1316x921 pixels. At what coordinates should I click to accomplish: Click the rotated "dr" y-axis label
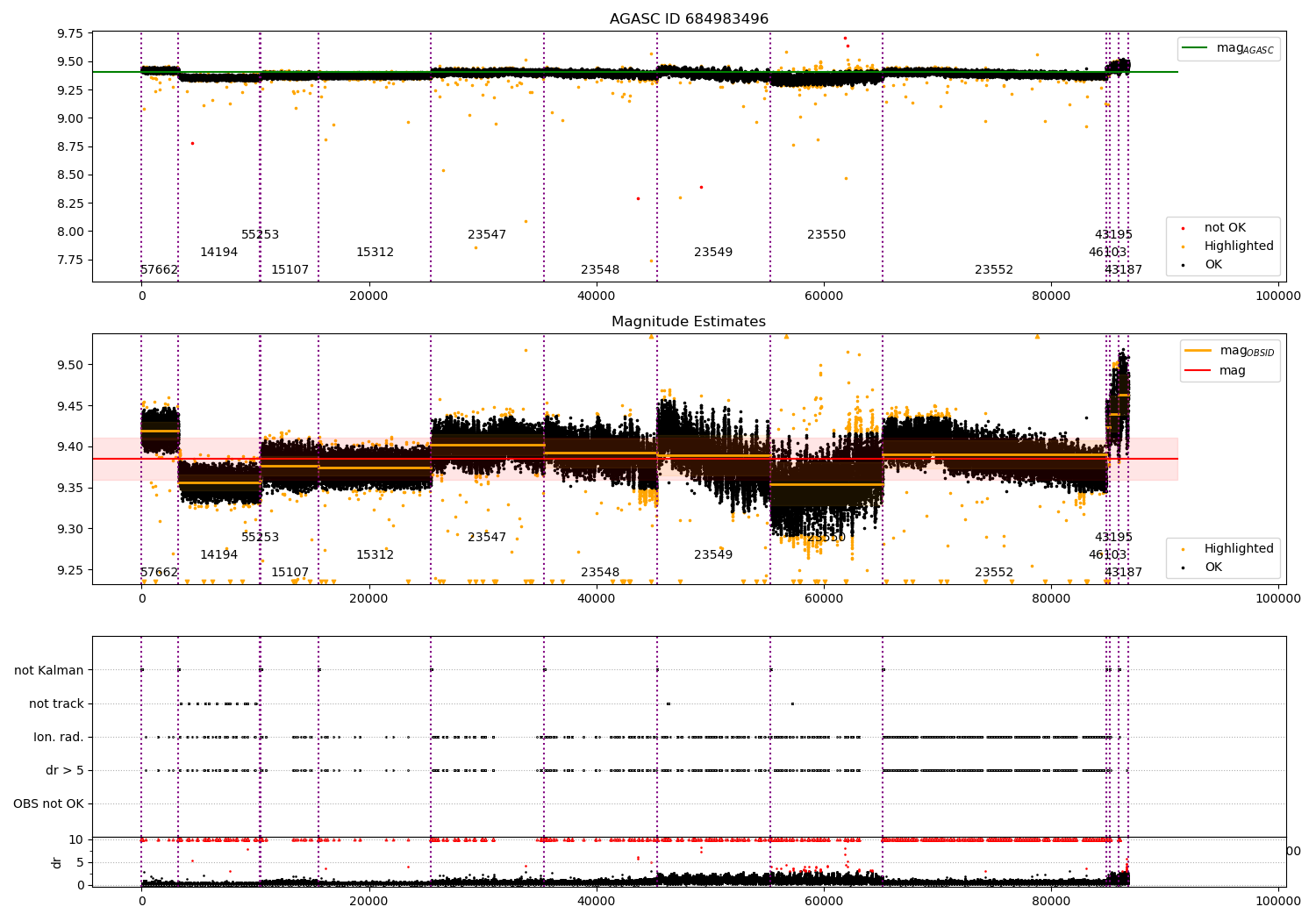pos(57,862)
